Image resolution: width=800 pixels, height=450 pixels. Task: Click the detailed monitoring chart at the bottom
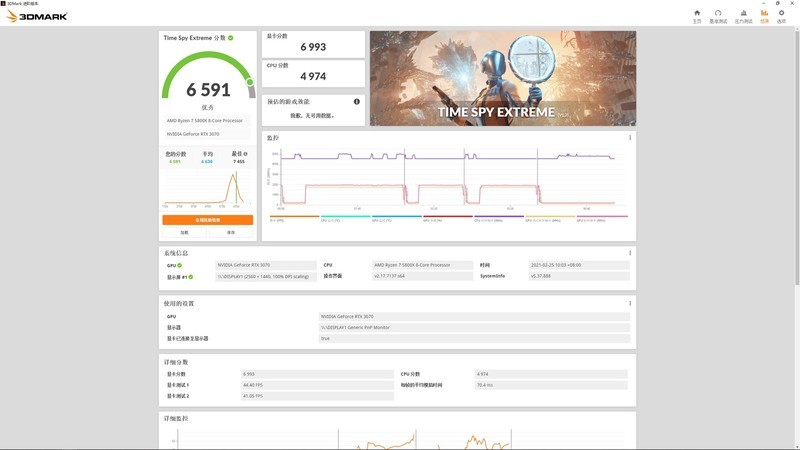point(398,438)
